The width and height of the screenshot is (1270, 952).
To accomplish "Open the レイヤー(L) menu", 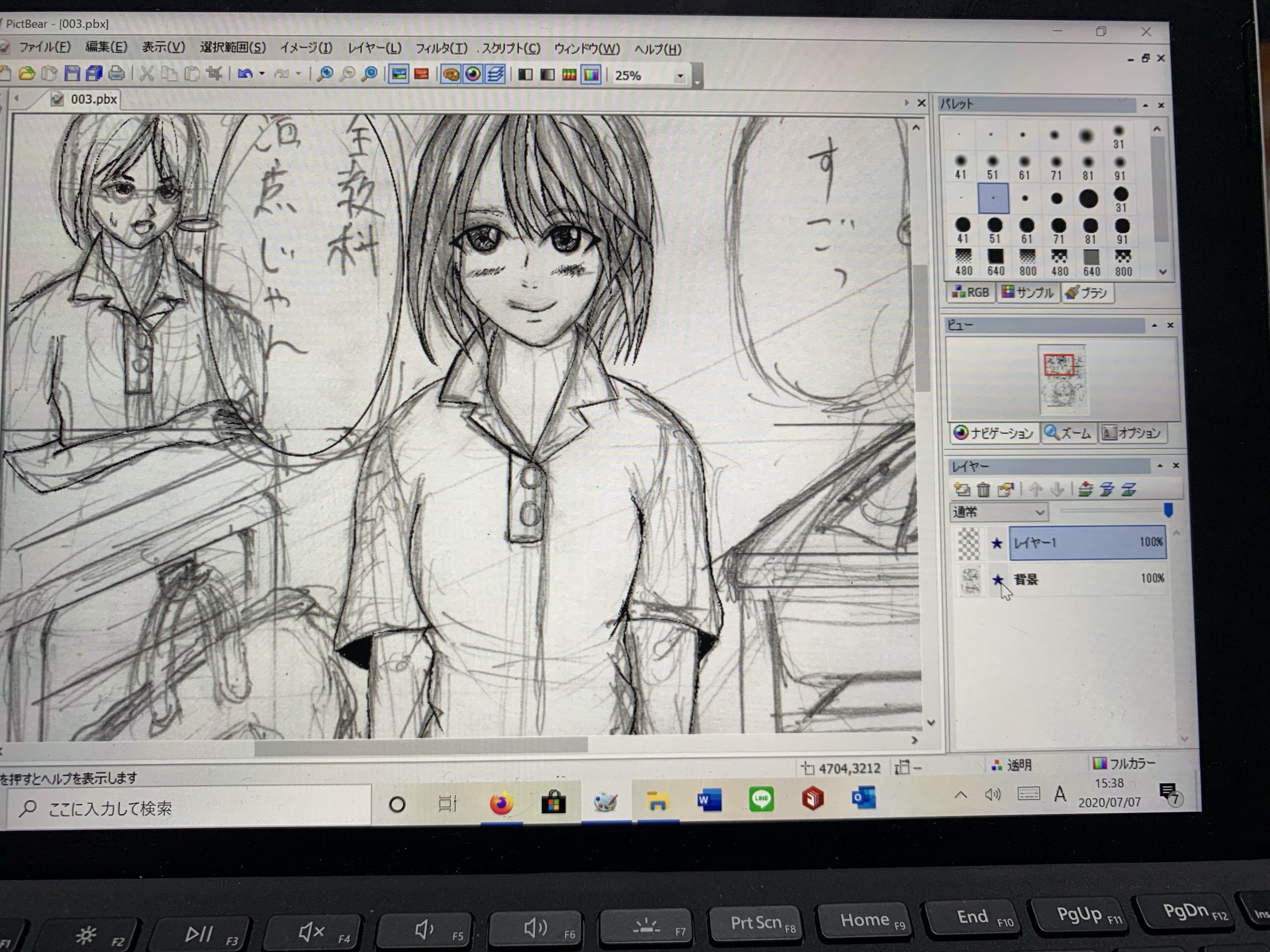I will point(375,49).
